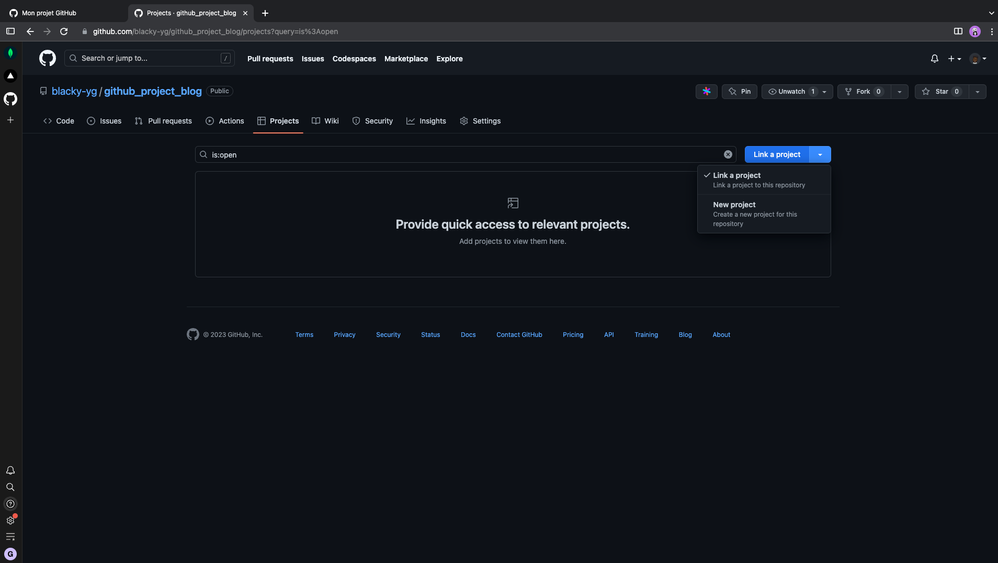Open the Terms footer link
This screenshot has height=563, width=998.
click(x=304, y=335)
